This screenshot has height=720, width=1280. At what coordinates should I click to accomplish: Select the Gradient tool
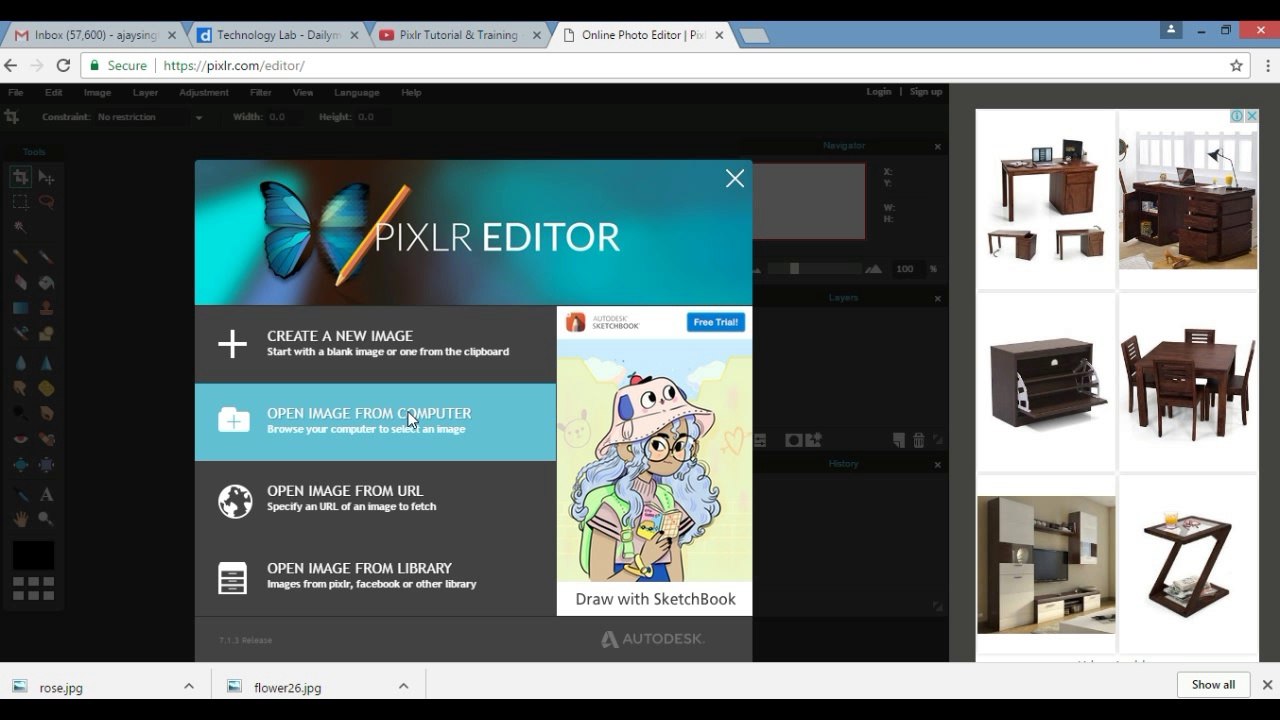click(20, 308)
